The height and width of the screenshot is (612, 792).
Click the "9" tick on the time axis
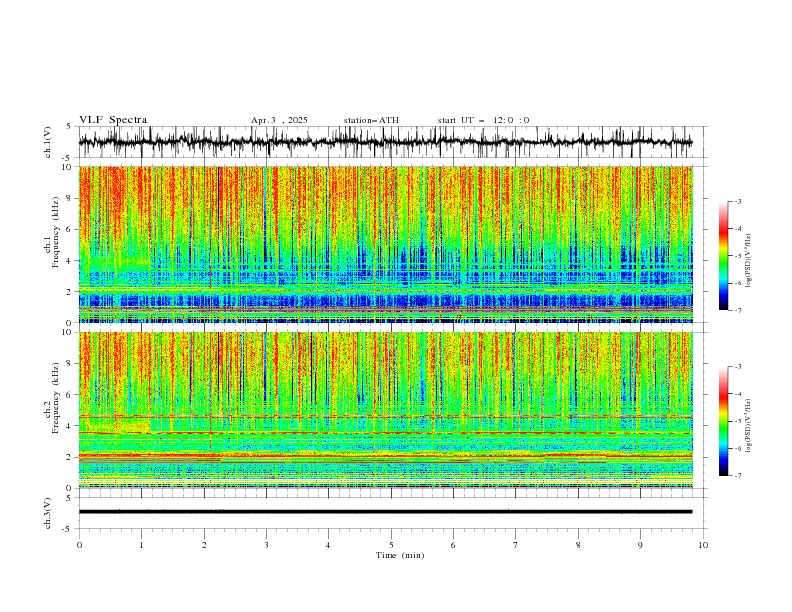pos(640,545)
